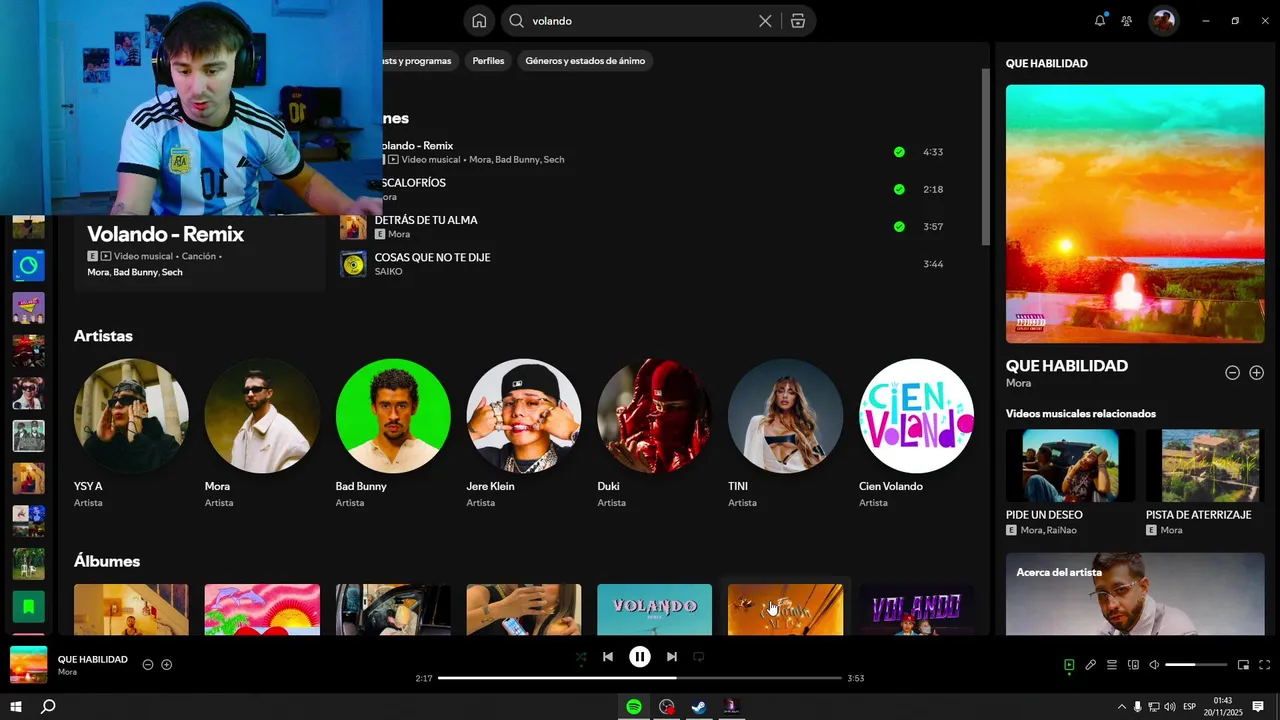
Task: Select the Podcasts y programas filter chip
Action: [420, 61]
